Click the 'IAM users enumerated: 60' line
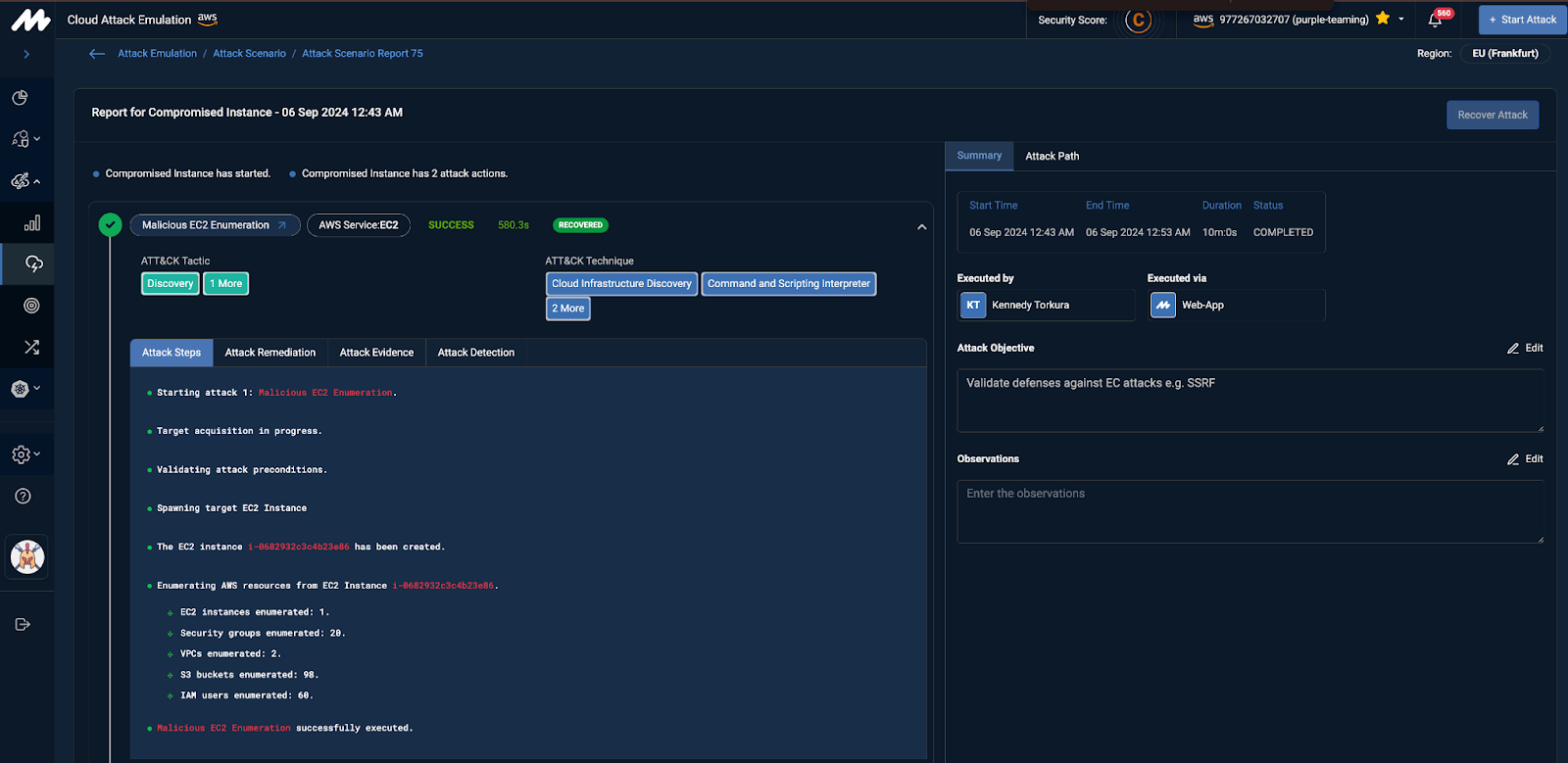 [x=246, y=695]
